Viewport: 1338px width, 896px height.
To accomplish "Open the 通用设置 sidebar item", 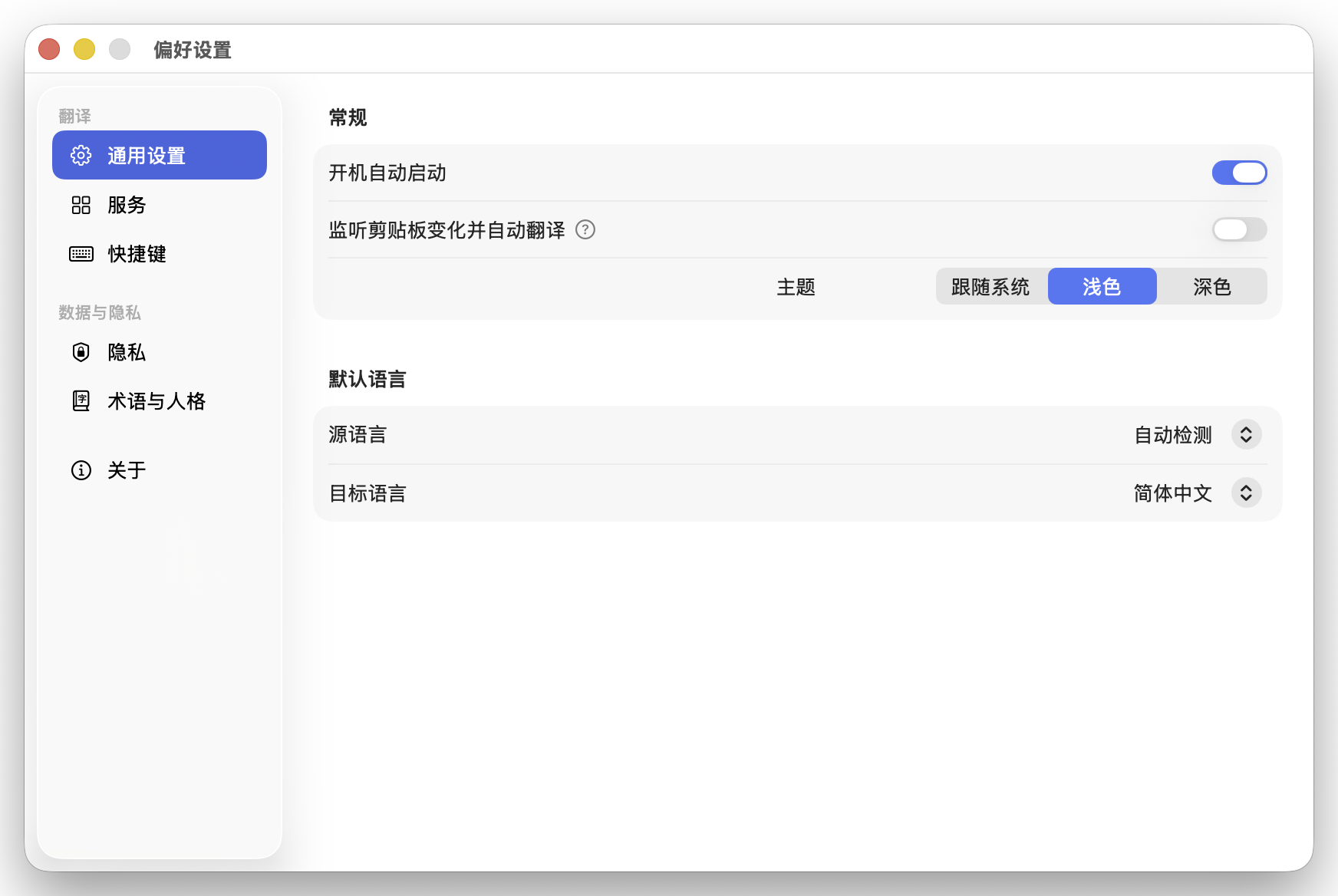I will coord(160,155).
